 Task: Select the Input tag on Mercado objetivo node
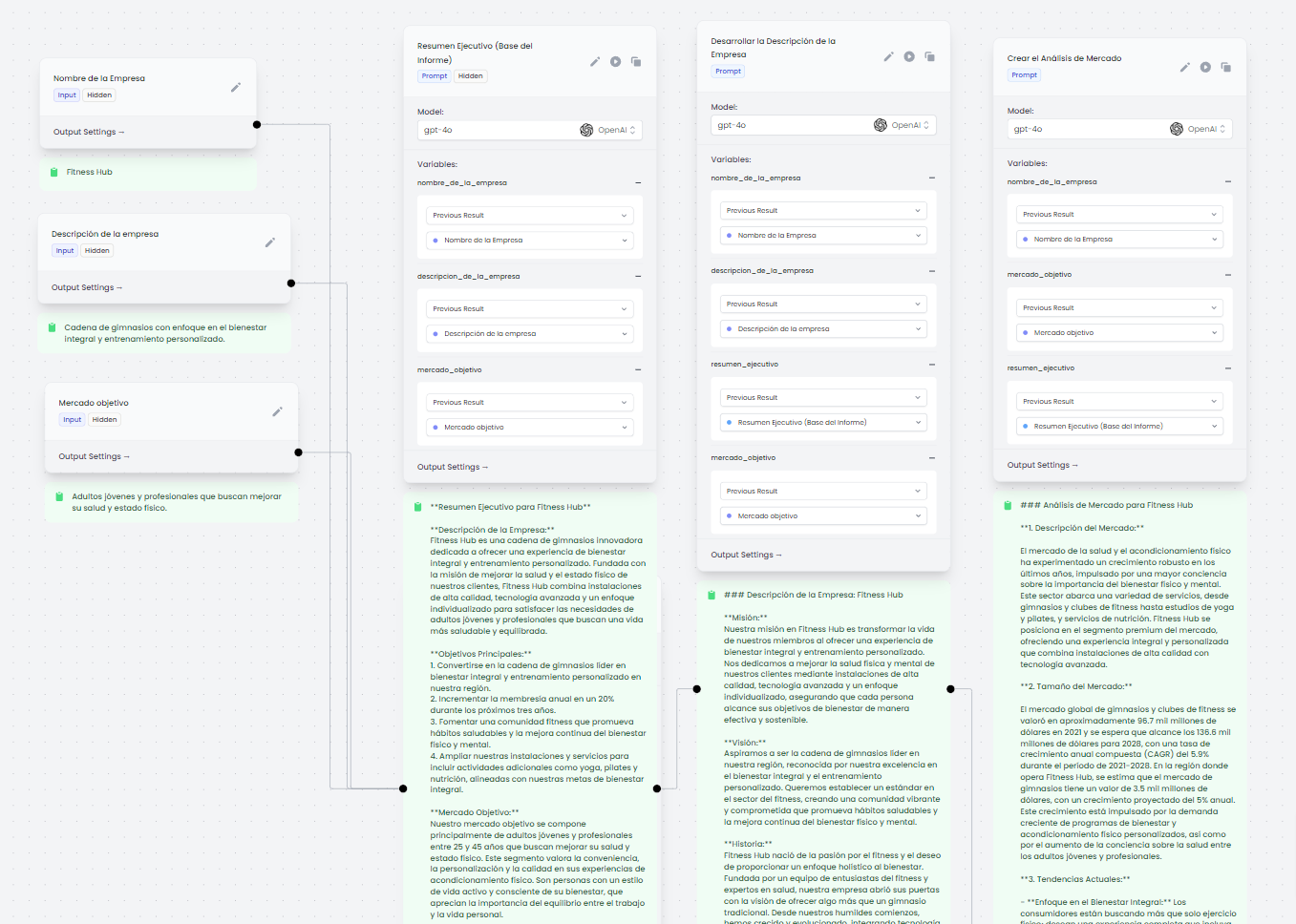[73, 420]
